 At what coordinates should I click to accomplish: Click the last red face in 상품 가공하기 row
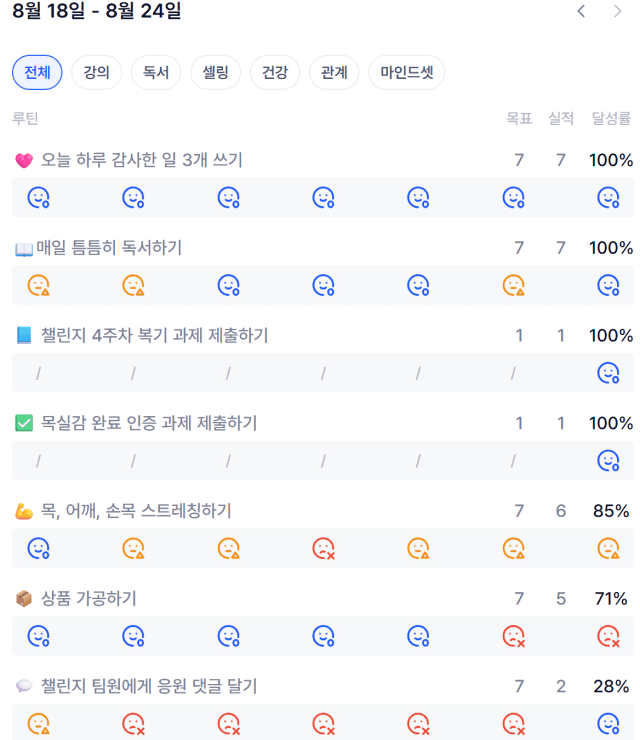[608, 636]
